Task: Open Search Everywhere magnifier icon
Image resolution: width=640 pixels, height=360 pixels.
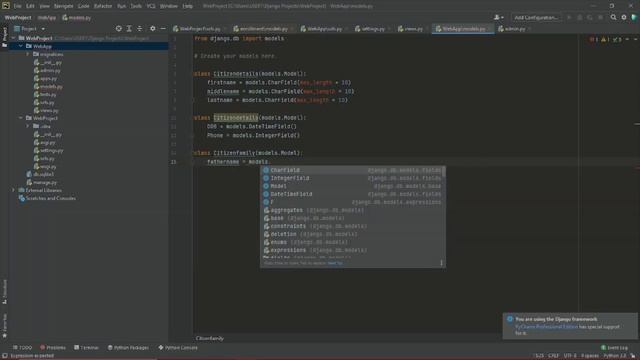Action: [613, 18]
